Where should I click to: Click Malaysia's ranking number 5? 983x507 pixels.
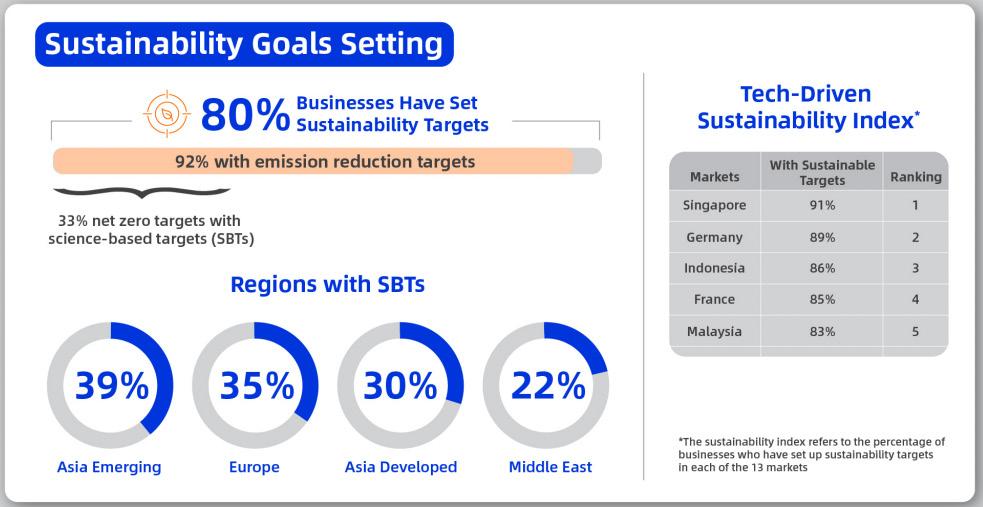(915, 332)
